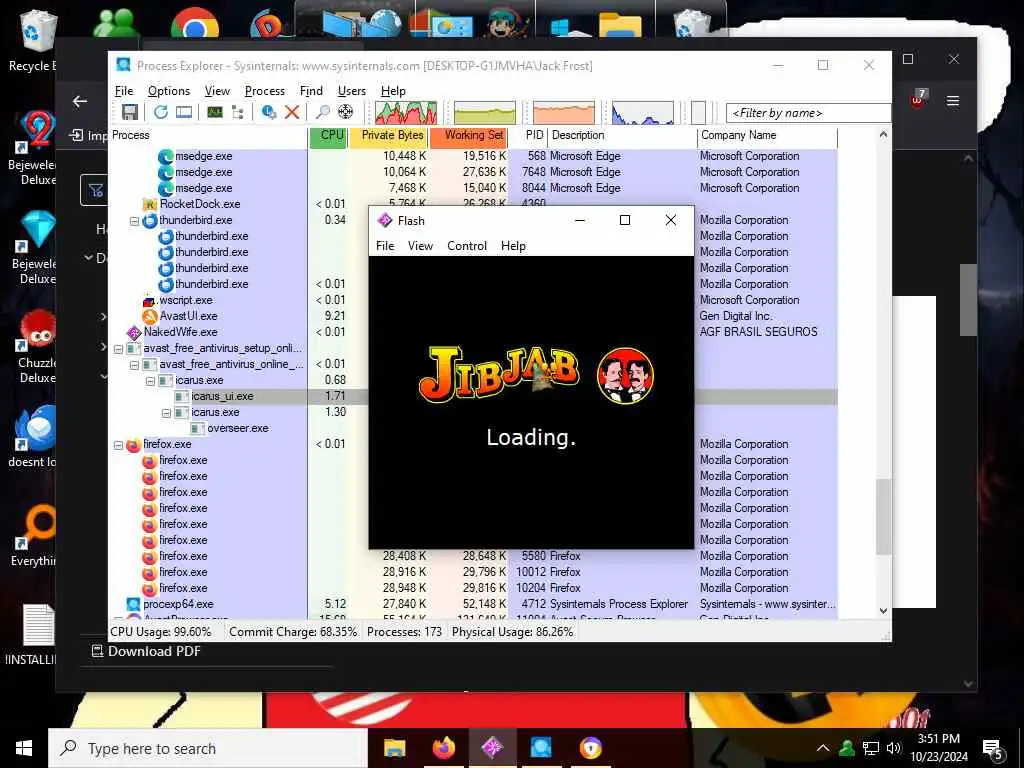Viewport: 1024px width, 768px height.
Task: Click the Refresh Now toolbar icon
Action: 161,112
